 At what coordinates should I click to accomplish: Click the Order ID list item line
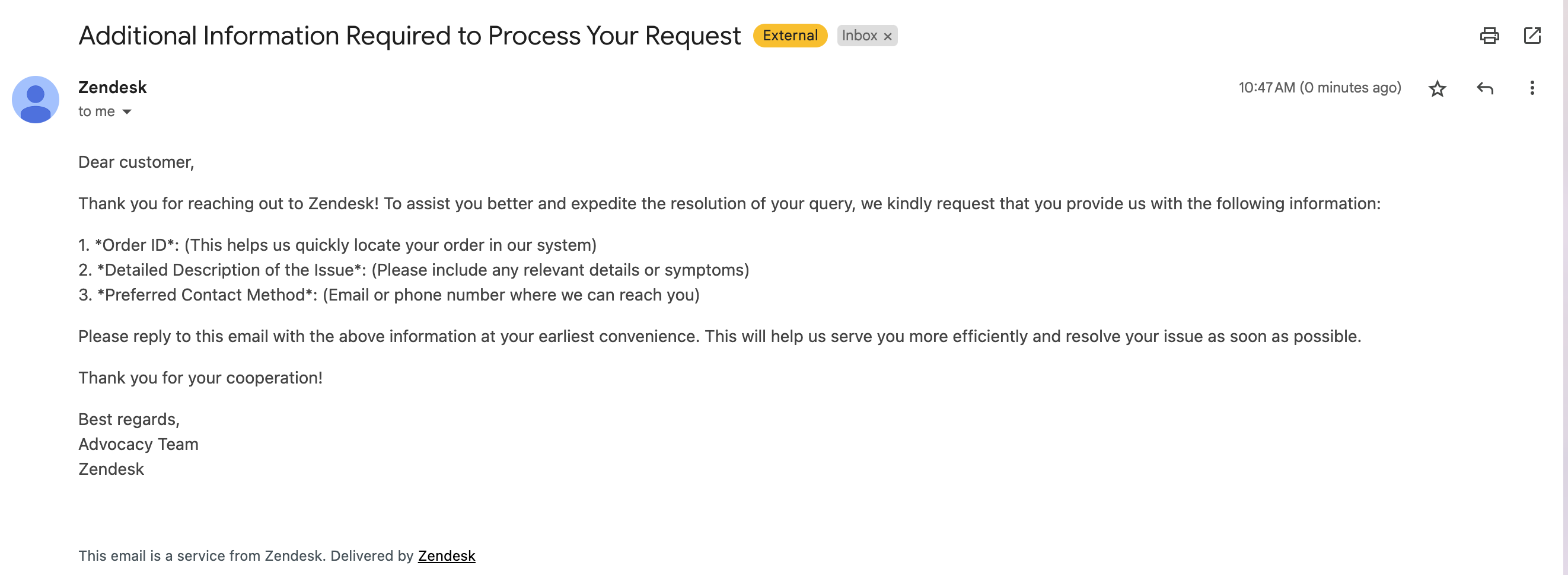click(337, 245)
